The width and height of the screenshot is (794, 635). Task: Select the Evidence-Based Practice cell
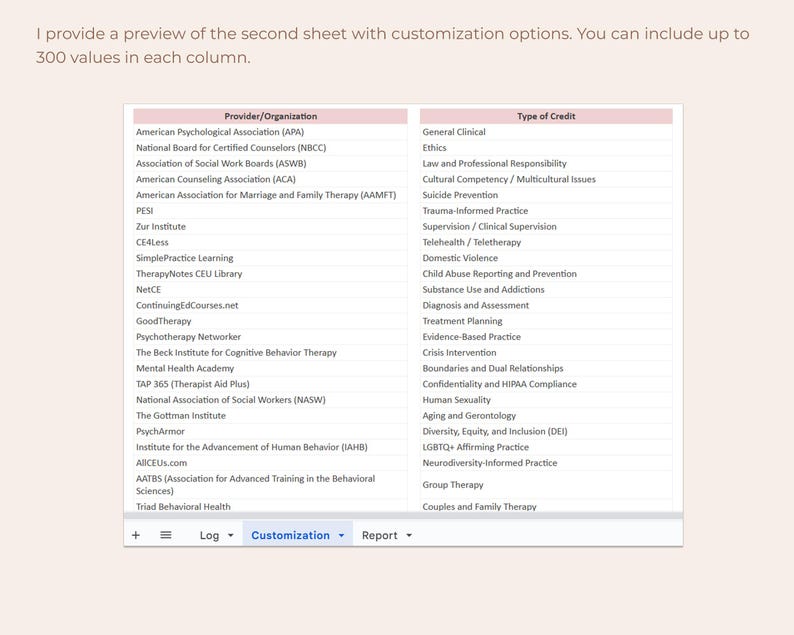546,337
